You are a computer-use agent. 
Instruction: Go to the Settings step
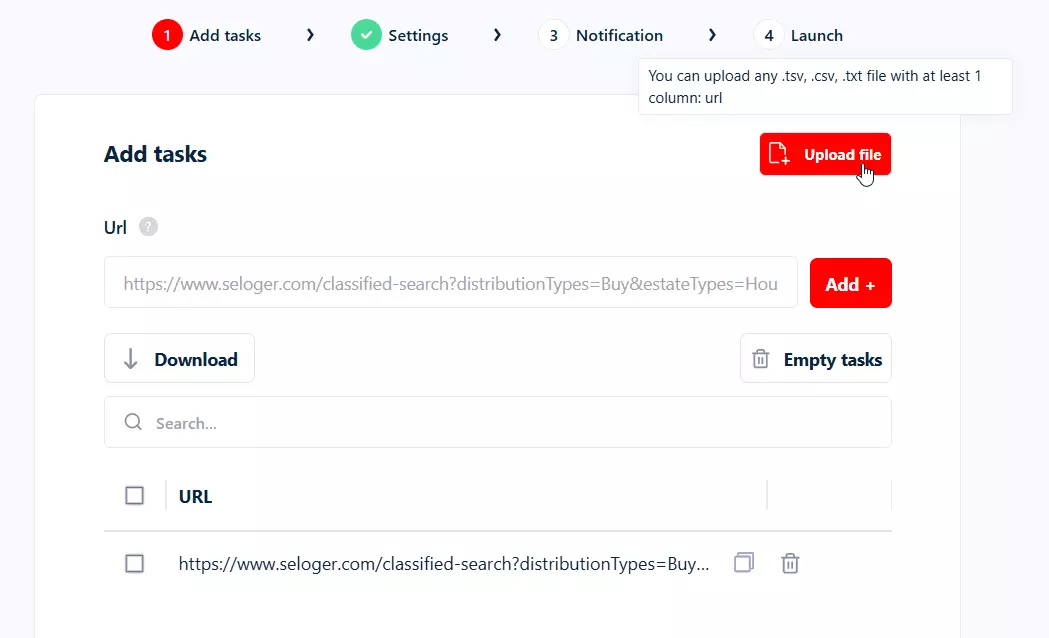pos(400,35)
